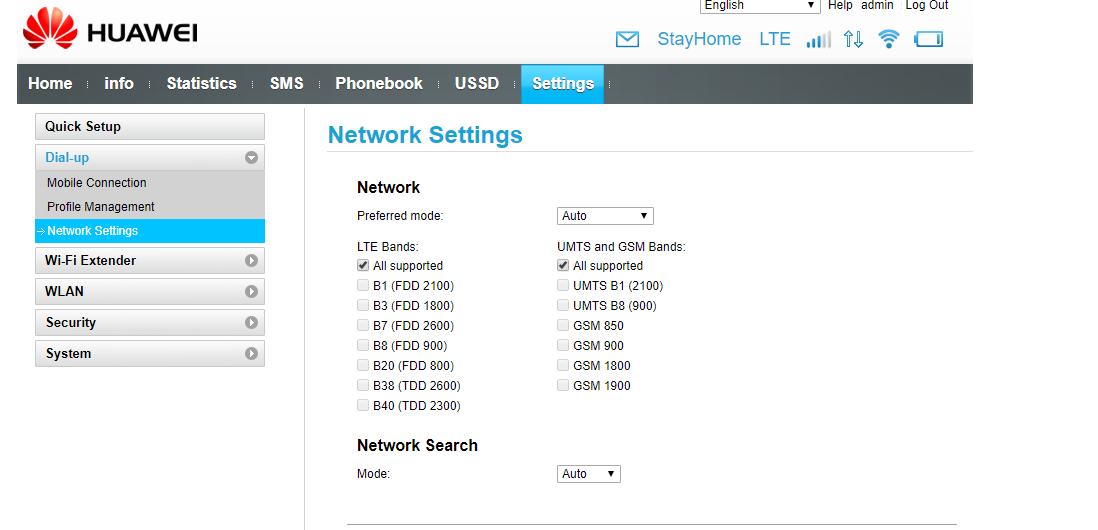Uncheck All supported under UMTS and GSM Bands

coord(563,266)
